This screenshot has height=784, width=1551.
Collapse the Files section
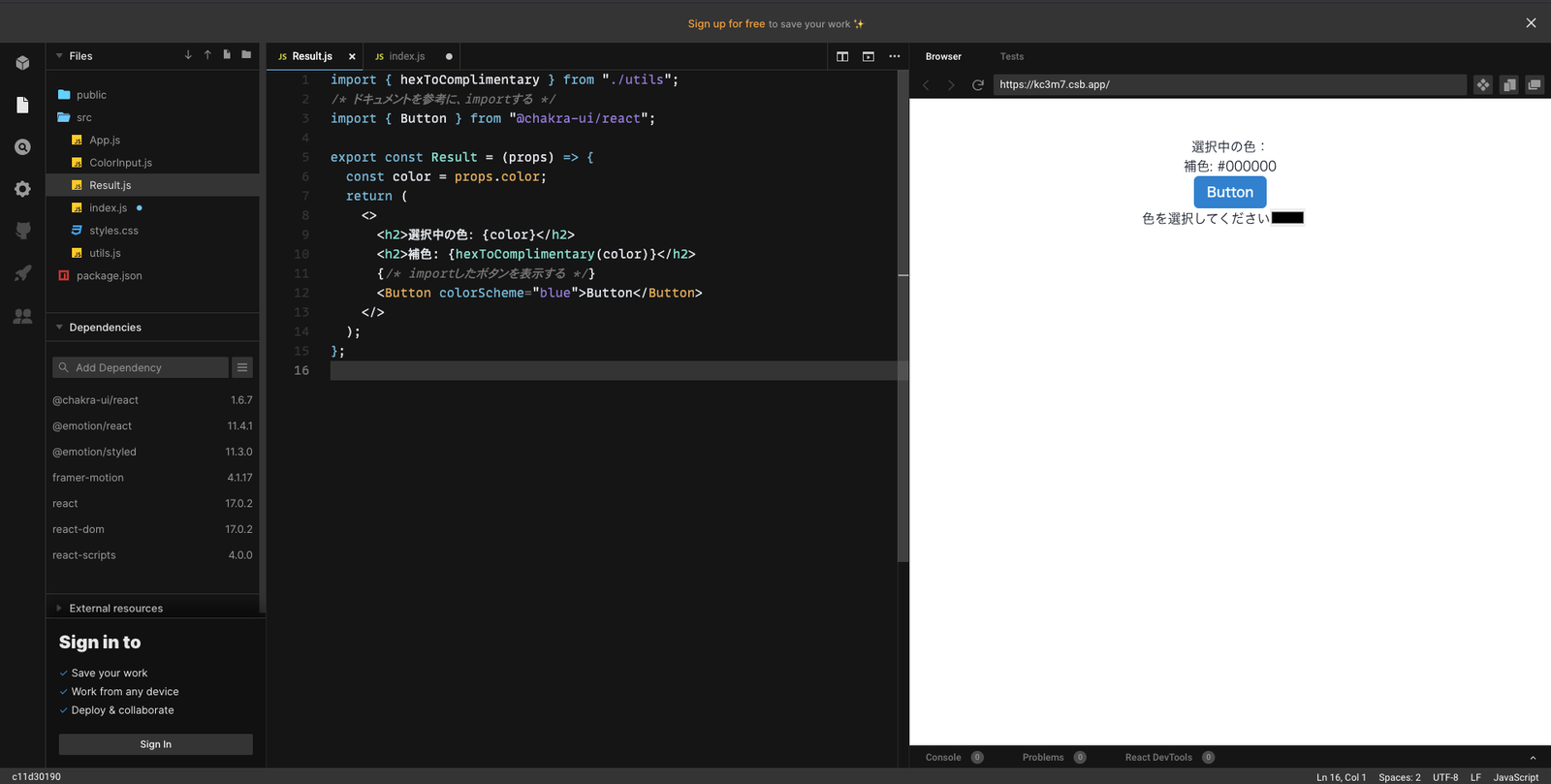click(59, 56)
